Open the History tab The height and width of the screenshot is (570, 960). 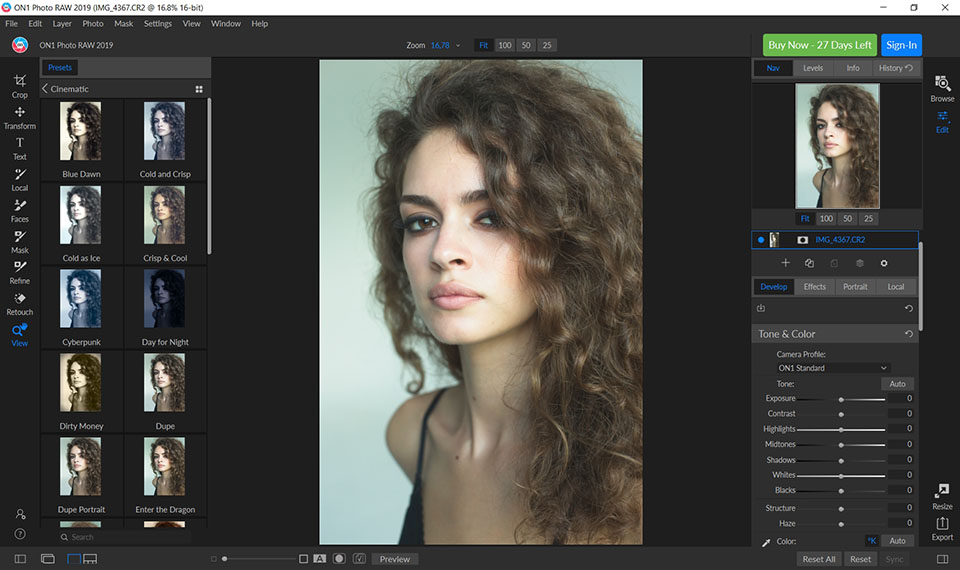pyautogui.click(x=896, y=68)
